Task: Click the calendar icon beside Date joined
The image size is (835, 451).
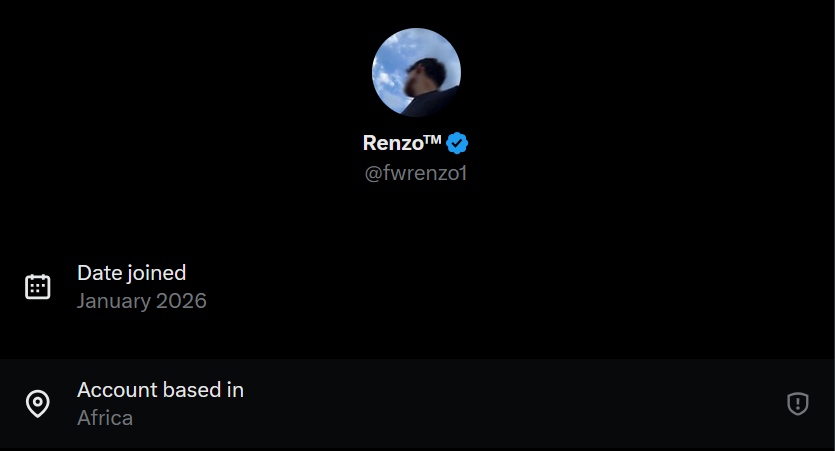Action: (38, 287)
